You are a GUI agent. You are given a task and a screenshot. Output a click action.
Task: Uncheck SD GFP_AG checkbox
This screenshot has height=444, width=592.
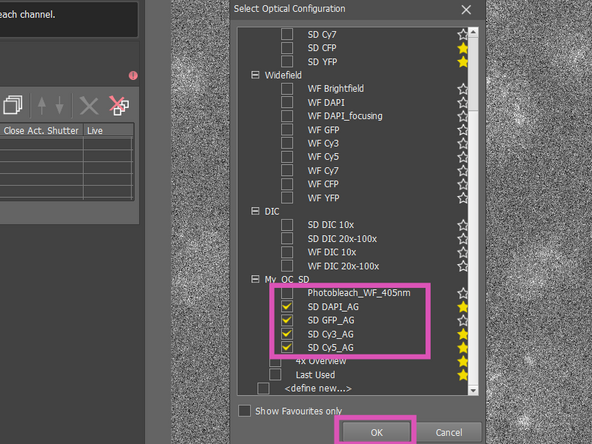(287, 320)
